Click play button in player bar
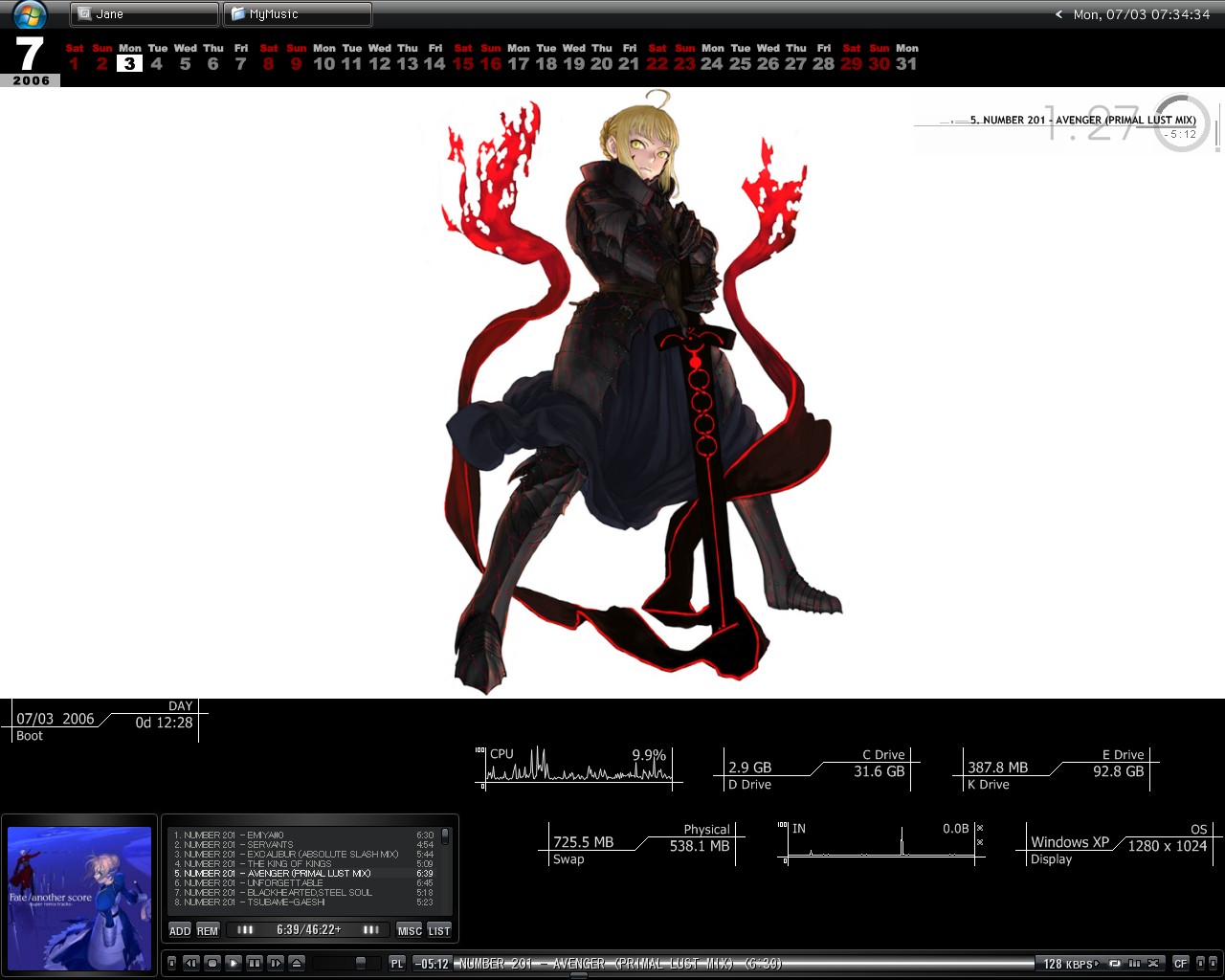 point(234,963)
